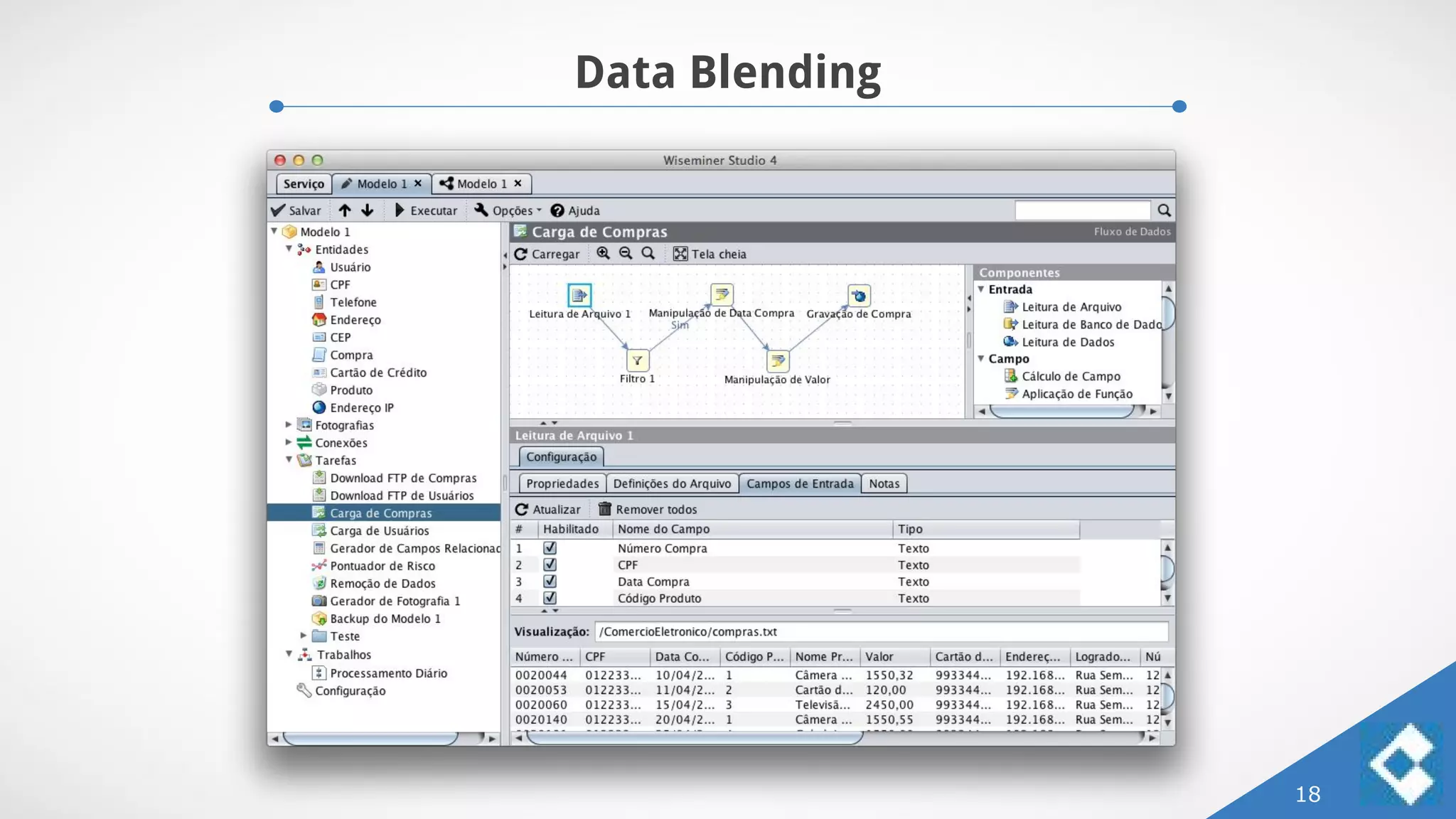Click the preview table horizontal scrollbar
The height and width of the screenshot is (819, 1456).
click(x=695, y=738)
